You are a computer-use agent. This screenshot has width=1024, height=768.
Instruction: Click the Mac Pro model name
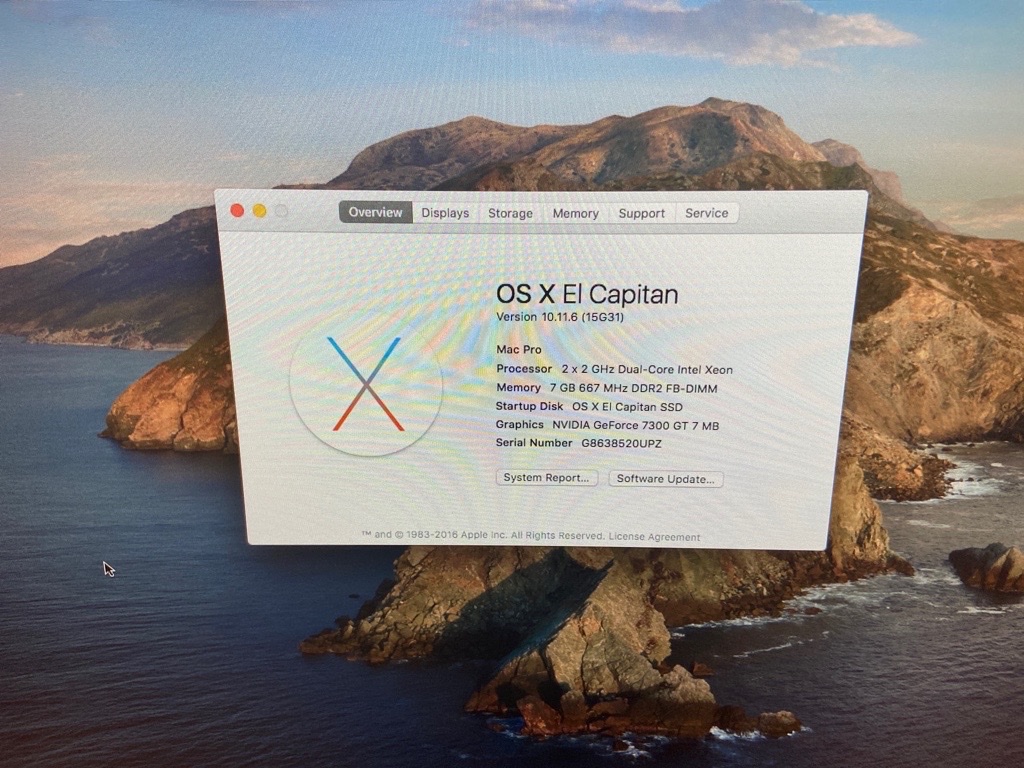519,349
